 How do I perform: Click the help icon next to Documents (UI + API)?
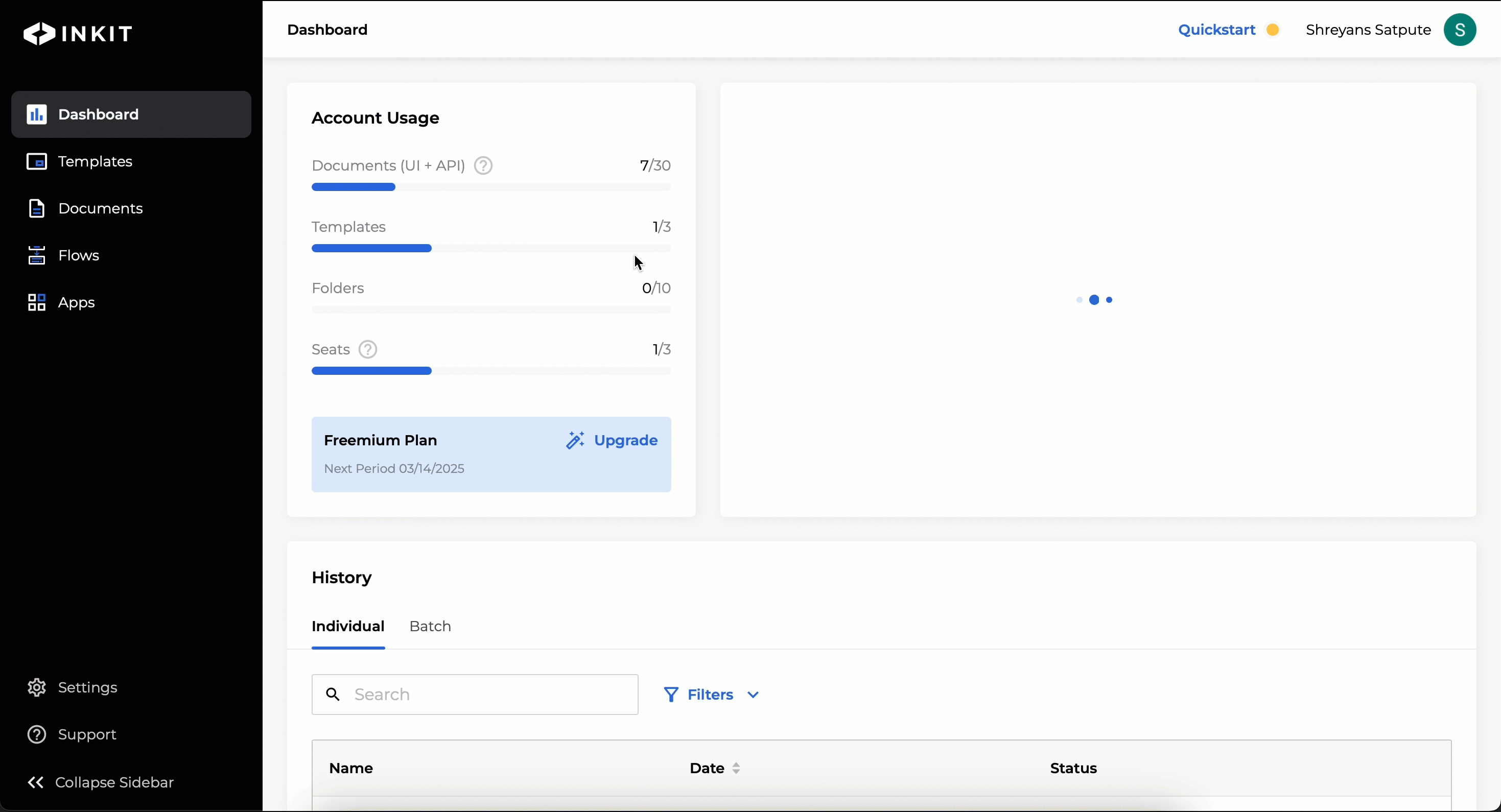[483, 166]
